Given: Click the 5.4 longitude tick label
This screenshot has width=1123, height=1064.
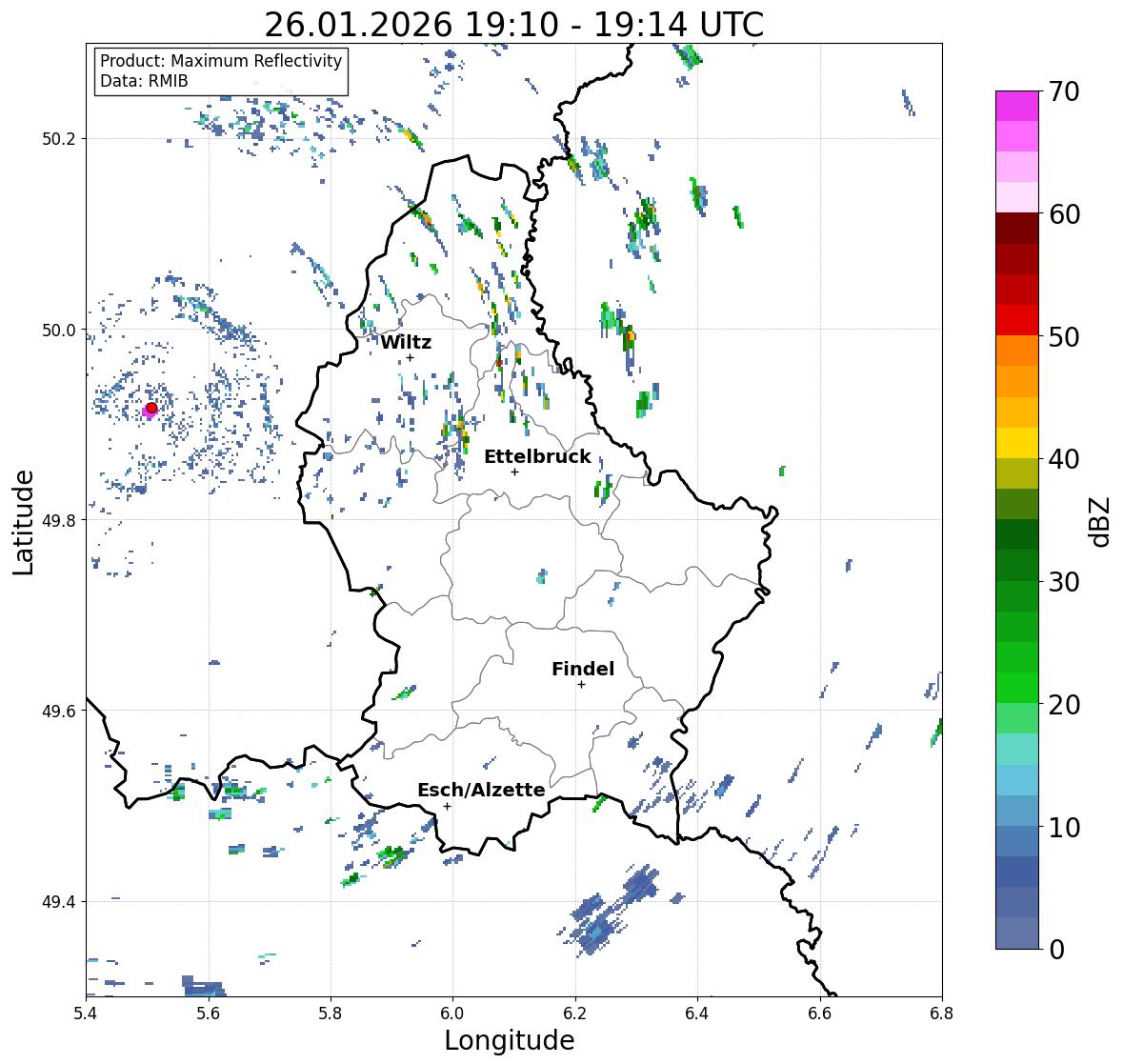Looking at the screenshot, I should 86,1014.
